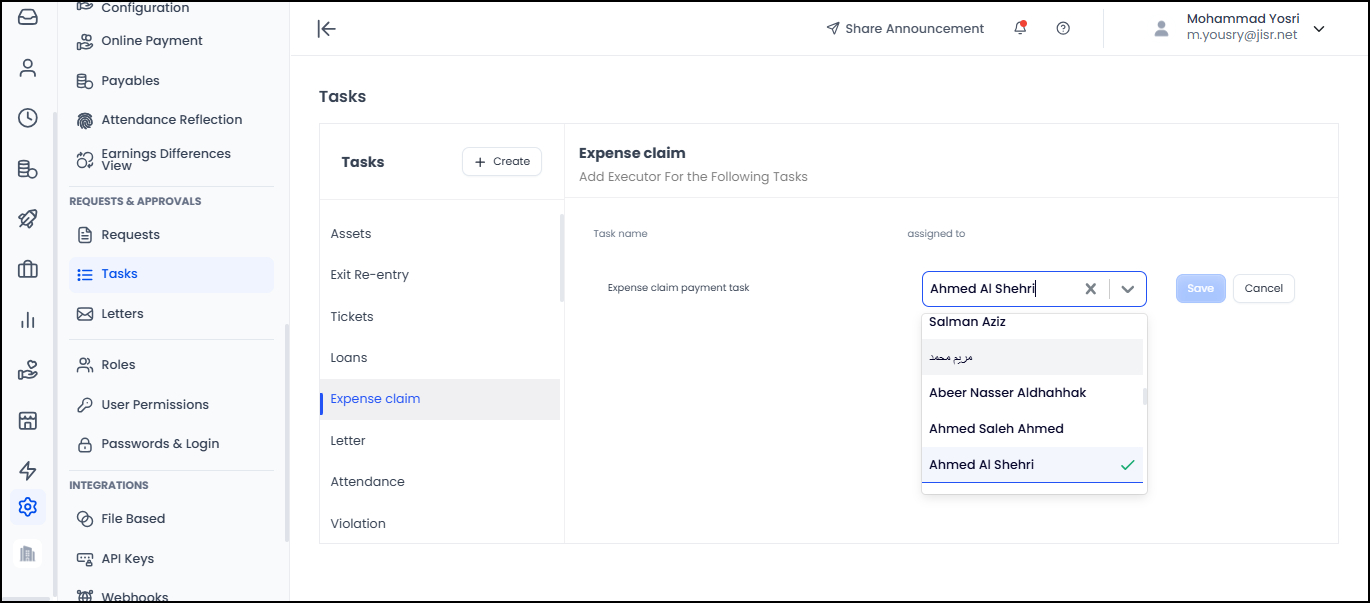Click the bar chart analytics icon
The height and width of the screenshot is (603, 1370).
28,320
